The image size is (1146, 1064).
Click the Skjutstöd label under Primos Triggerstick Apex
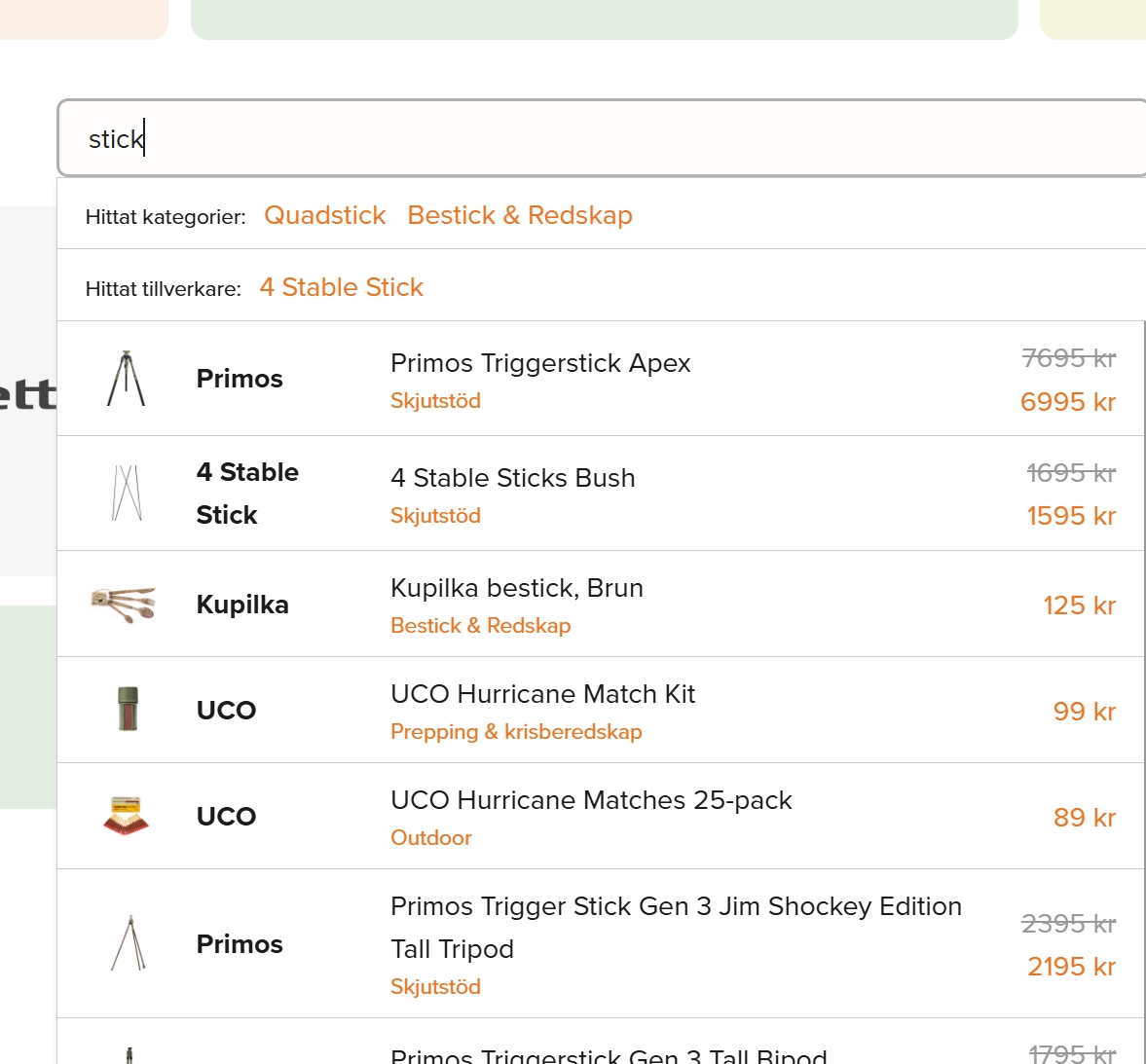pos(435,401)
